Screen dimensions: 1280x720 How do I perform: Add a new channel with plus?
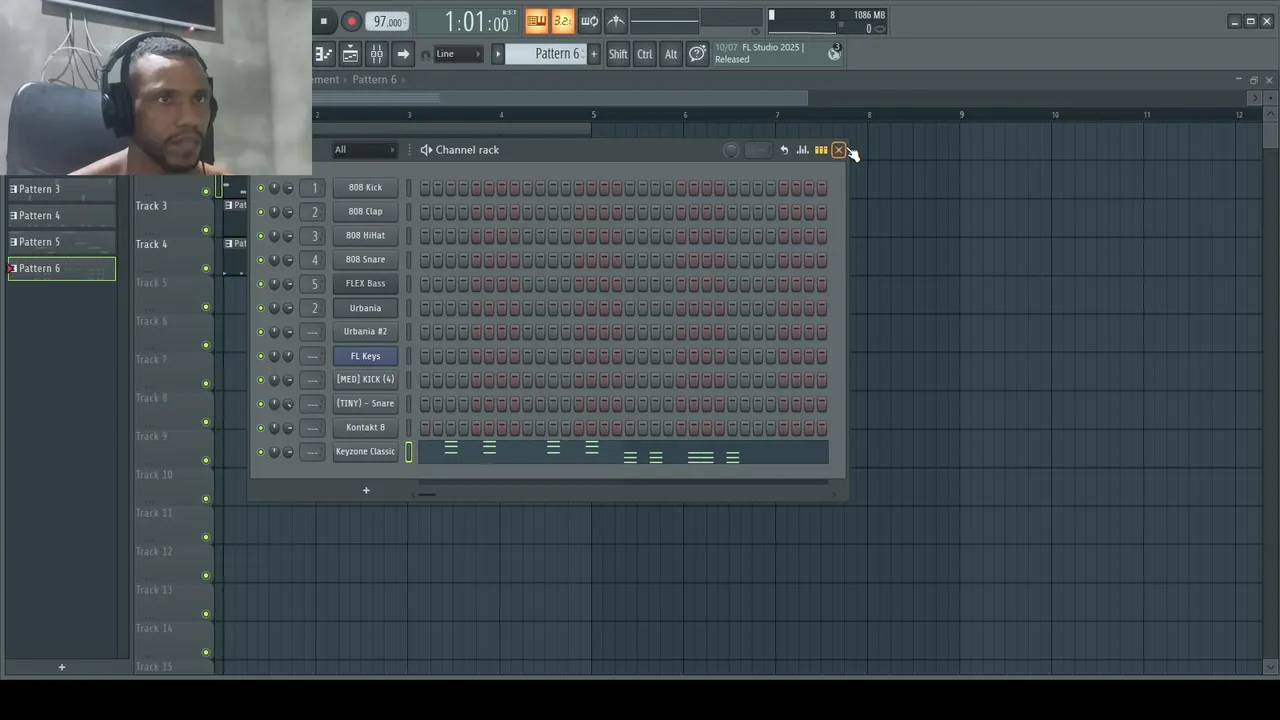366,490
